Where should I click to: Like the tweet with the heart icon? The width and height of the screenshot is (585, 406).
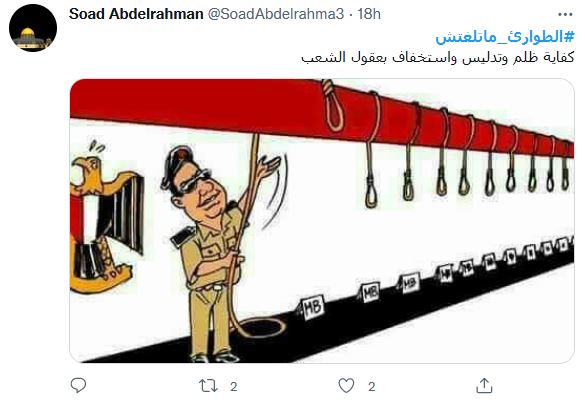(346, 386)
